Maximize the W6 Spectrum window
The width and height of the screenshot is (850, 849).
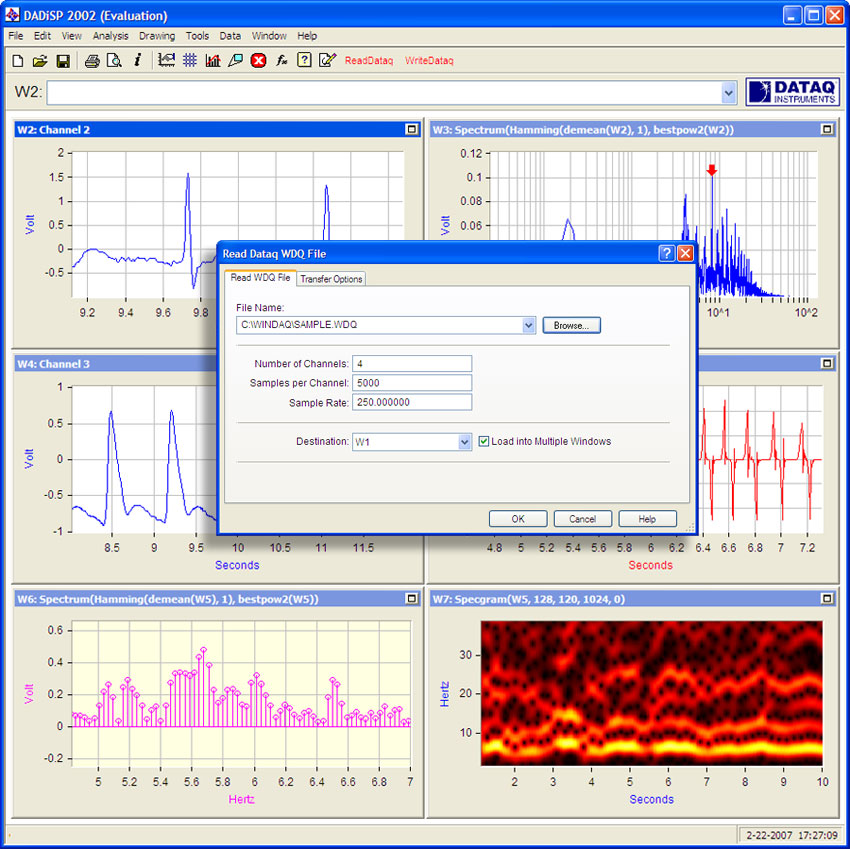pos(411,599)
